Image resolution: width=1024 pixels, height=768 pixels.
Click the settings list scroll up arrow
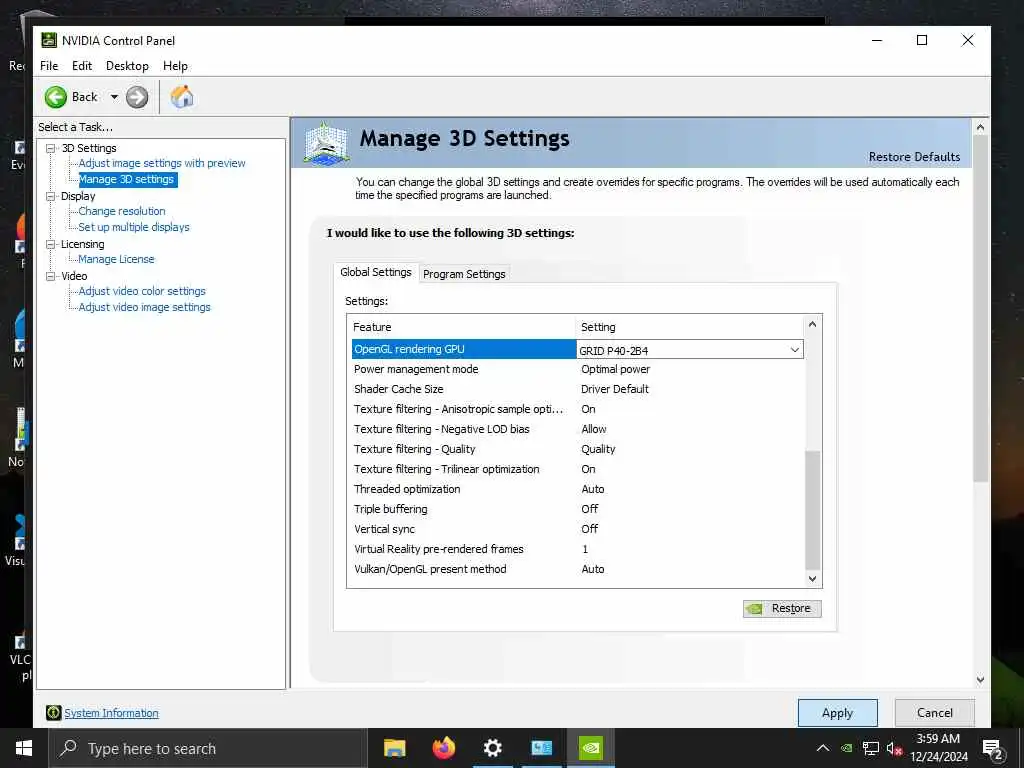(812, 324)
